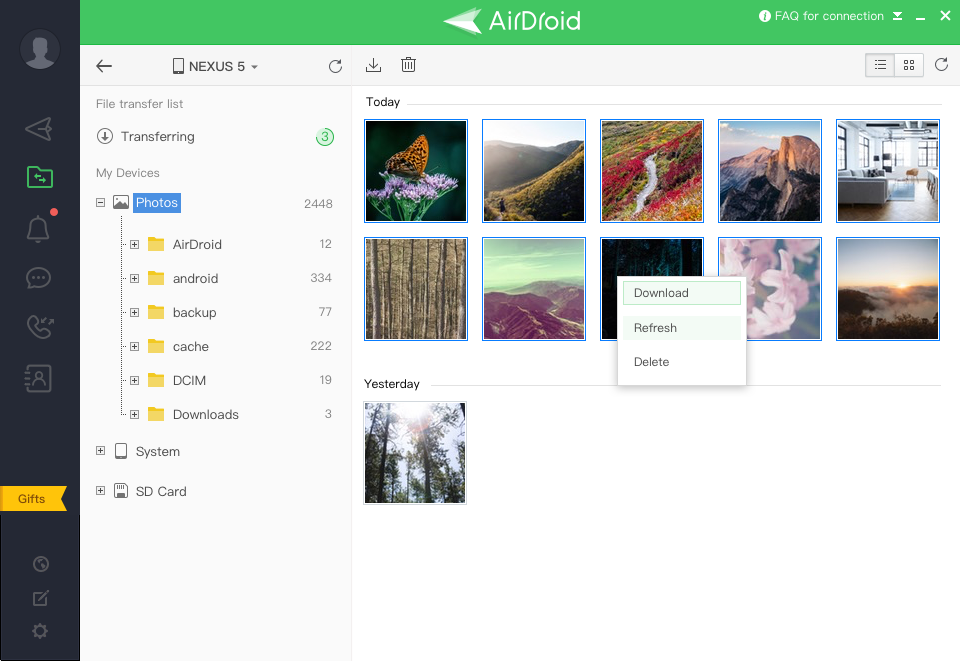Click the back arrow in device panel
Image resolution: width=960 pixels, height=661 pixels.
[x=104, y=66]
